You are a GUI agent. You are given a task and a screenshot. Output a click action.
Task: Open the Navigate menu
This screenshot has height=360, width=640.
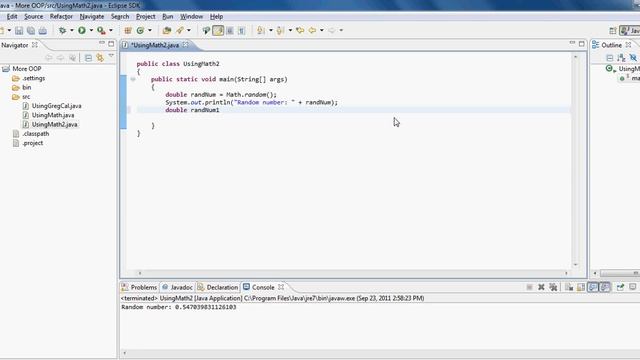(x=92, y=16)
